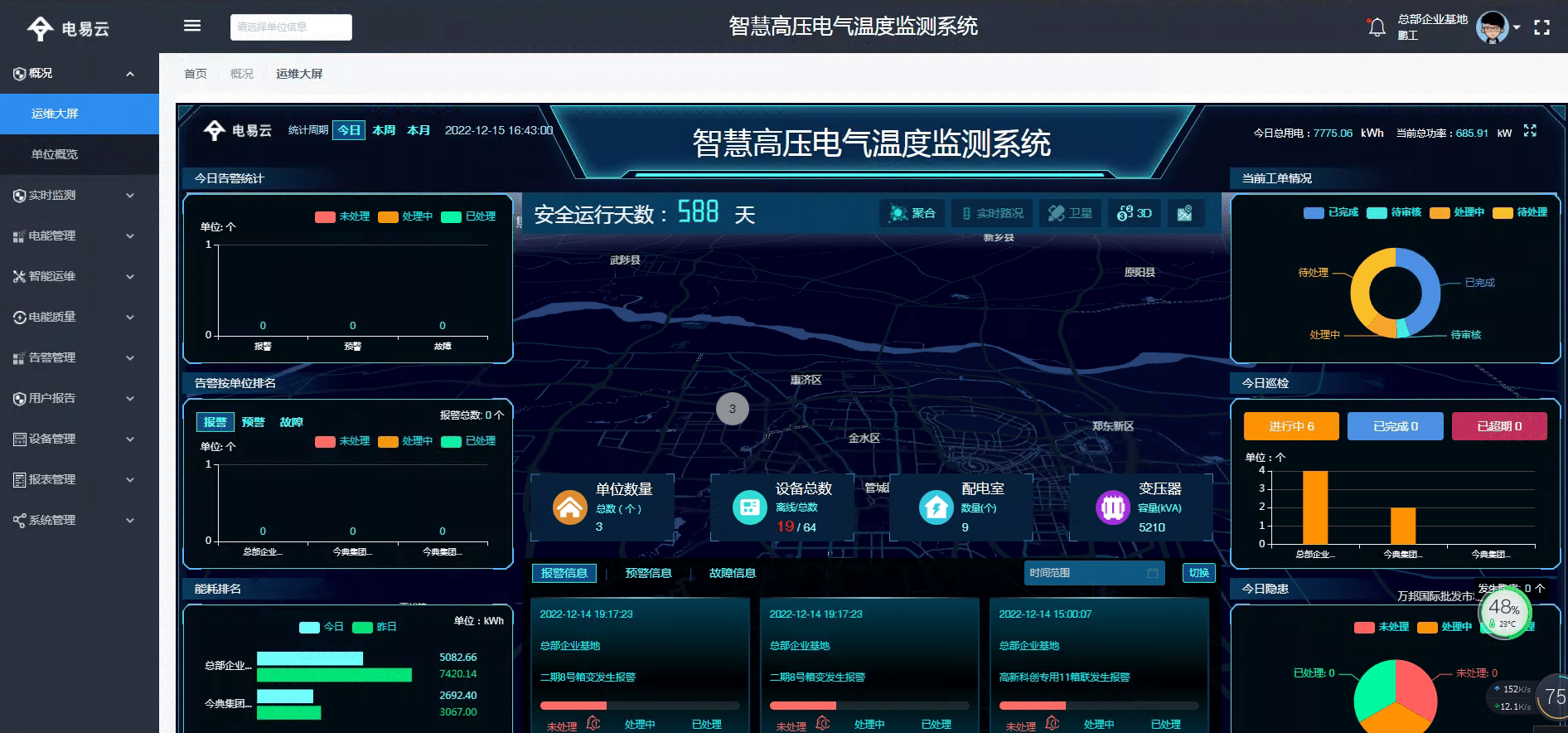Open 故障信息 tab below map
This screenshot has height=733, width=1568.
pos(733,573)
